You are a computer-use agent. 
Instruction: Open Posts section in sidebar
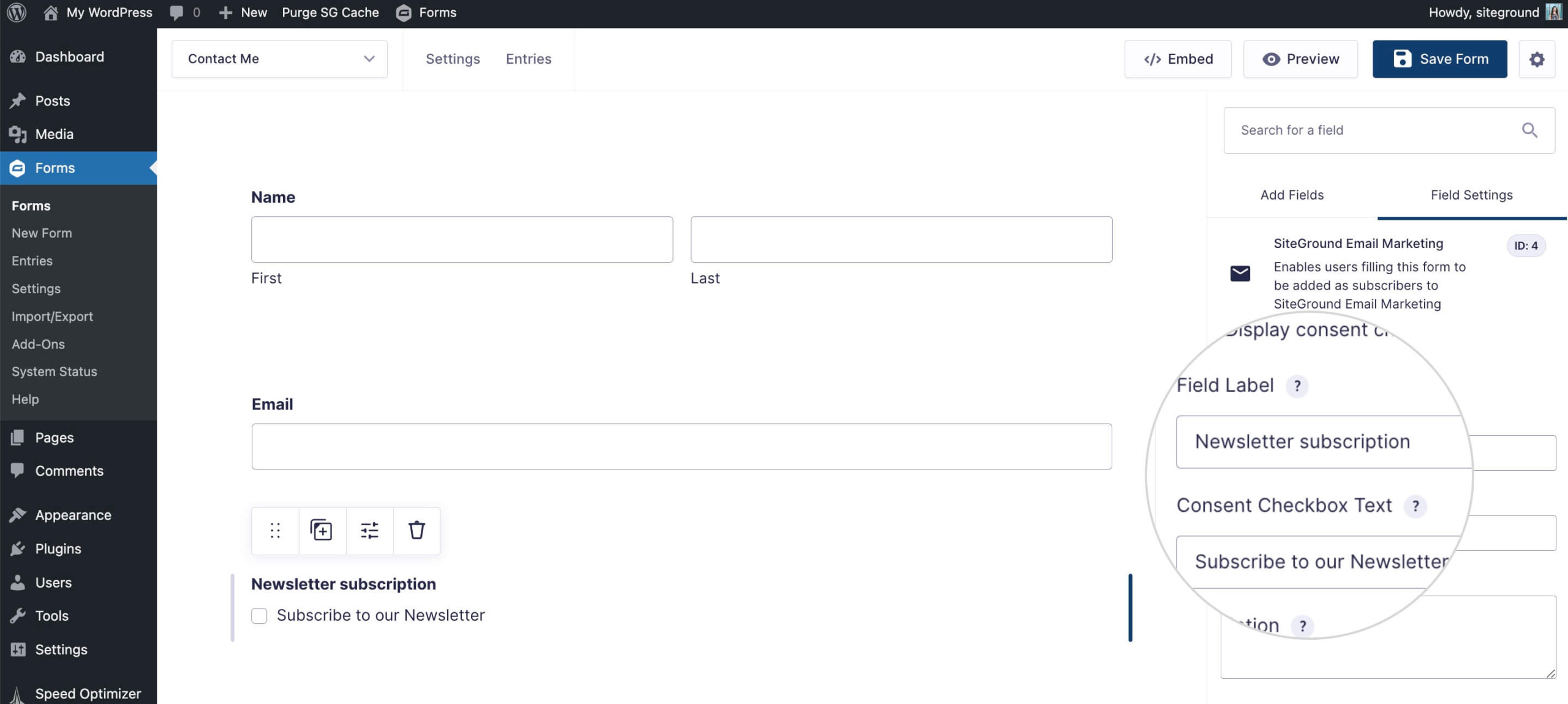(x=78, y=100)
